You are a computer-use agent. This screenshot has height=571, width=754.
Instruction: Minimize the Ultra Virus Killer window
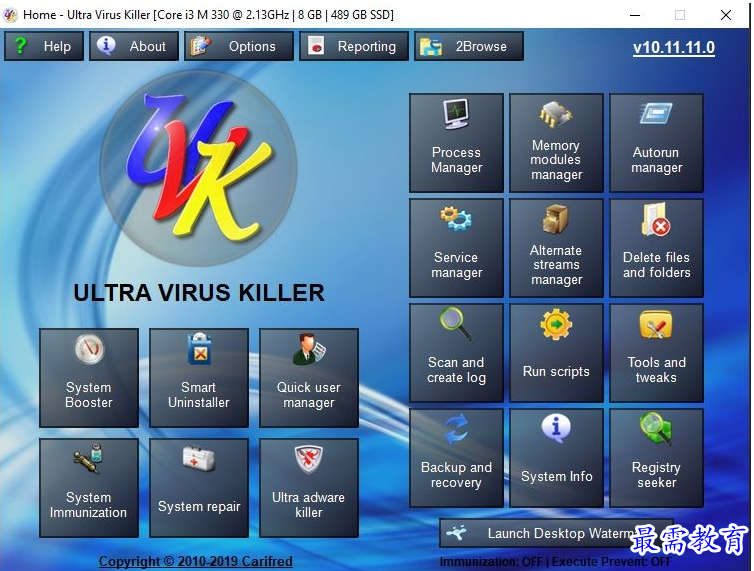click(x=635, y=15)
